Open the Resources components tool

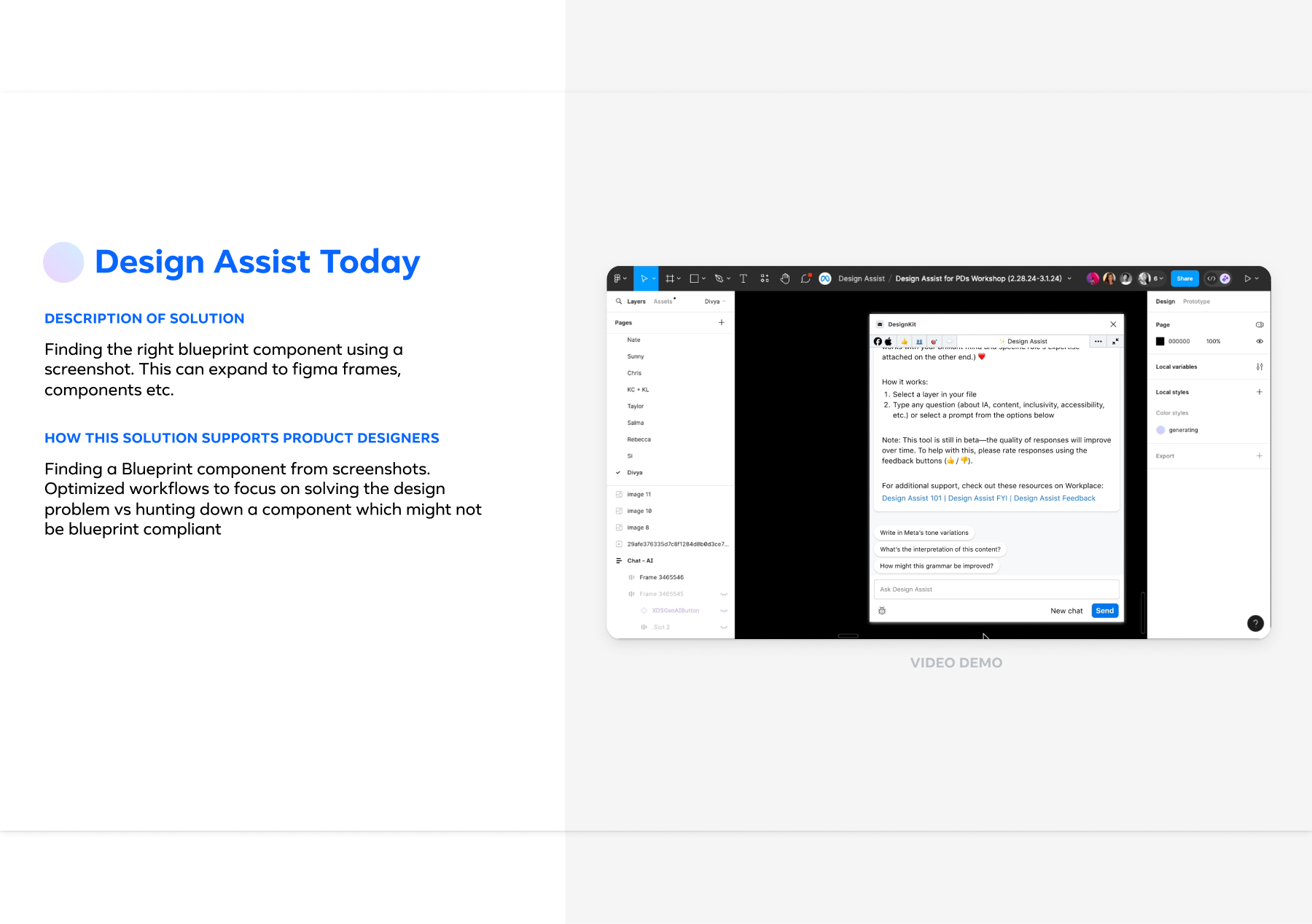[764, 278]
